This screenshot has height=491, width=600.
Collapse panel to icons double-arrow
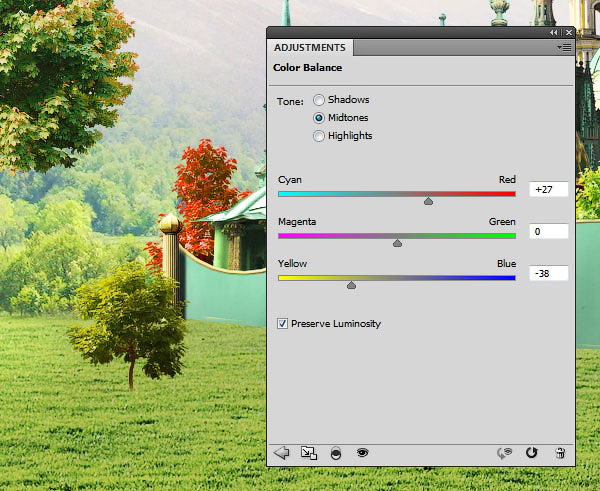click(553, 33)
